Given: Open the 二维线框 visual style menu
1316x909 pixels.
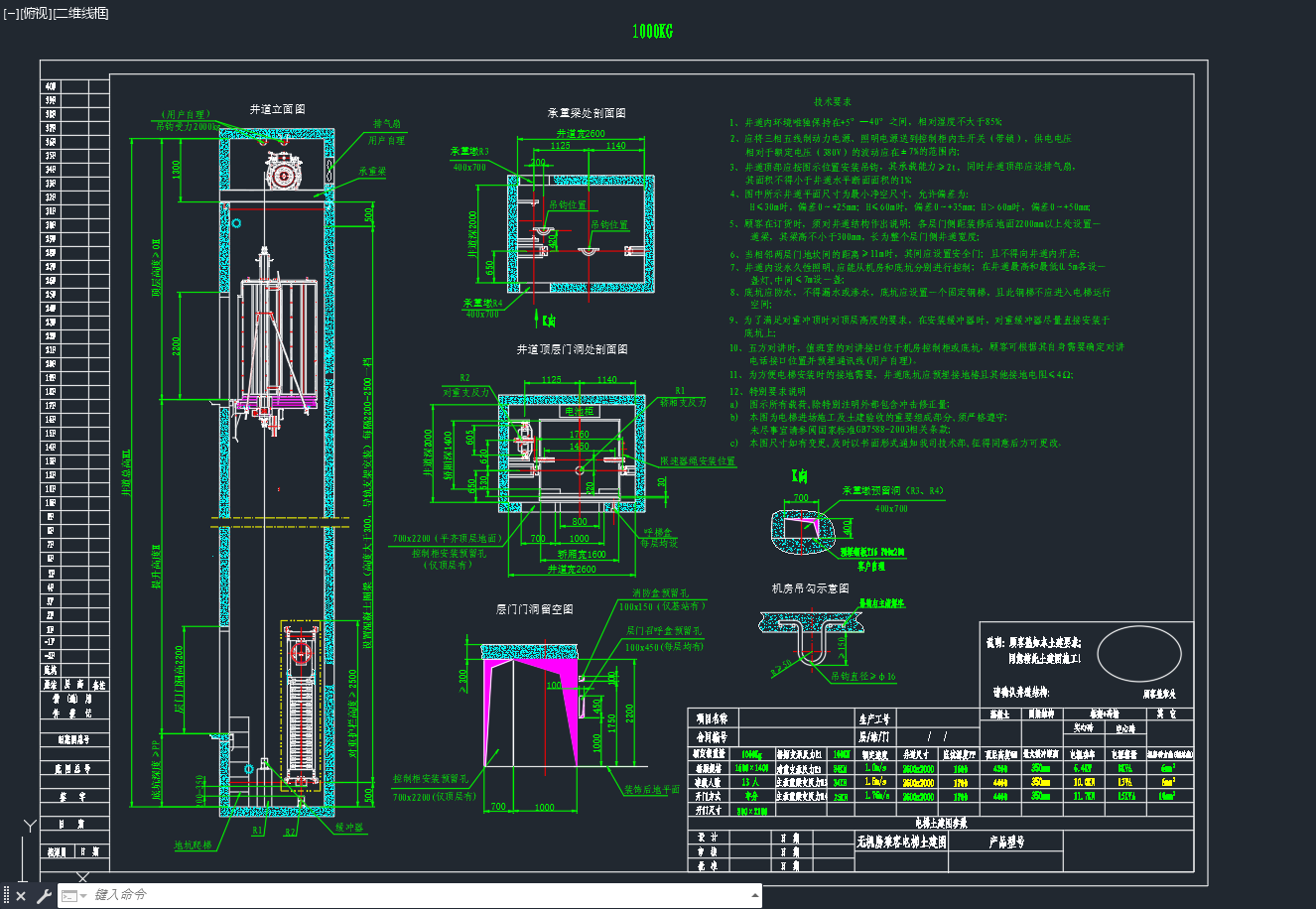Looking at the screenshot, I should click(x=81, y=14).
